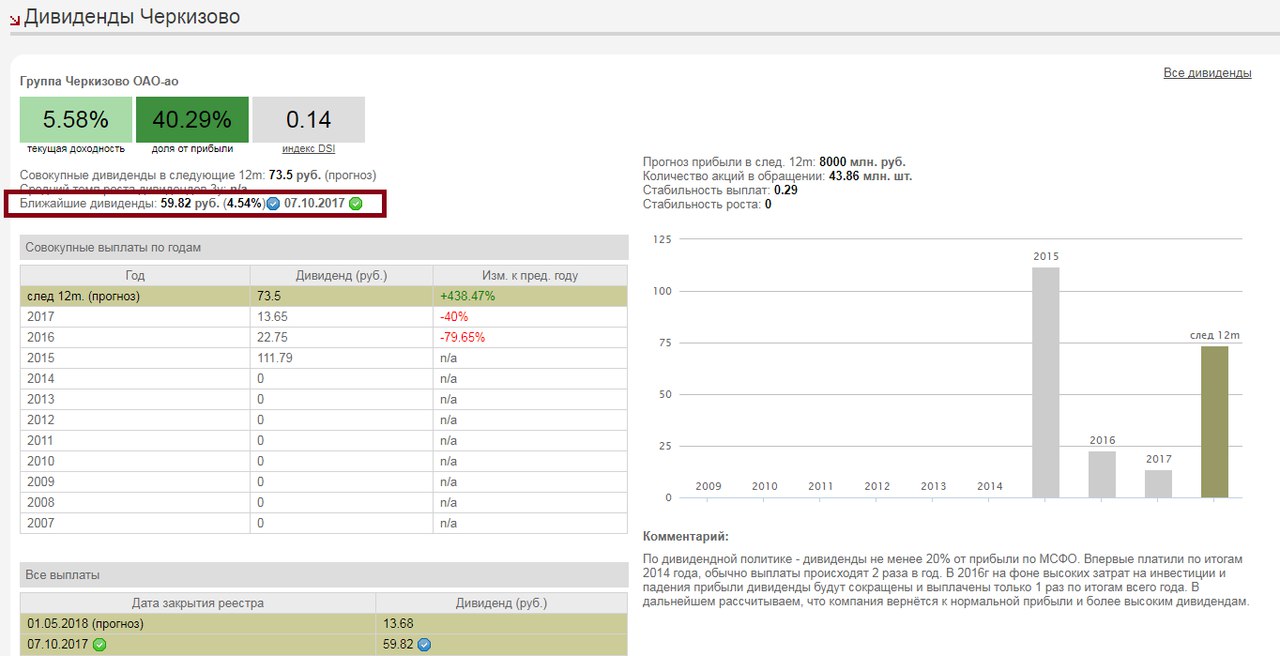Select the 2015 bar in the chart
This screenshot has width=1280, height=656.
click(1046, 382)
